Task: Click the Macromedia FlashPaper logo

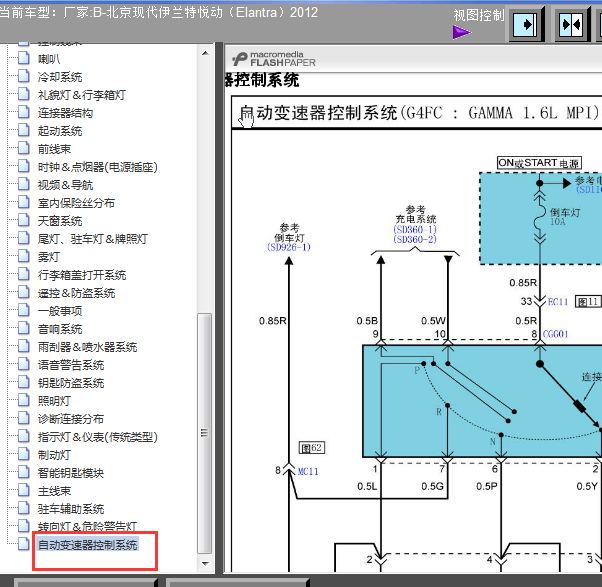Action: click(274, 59)
